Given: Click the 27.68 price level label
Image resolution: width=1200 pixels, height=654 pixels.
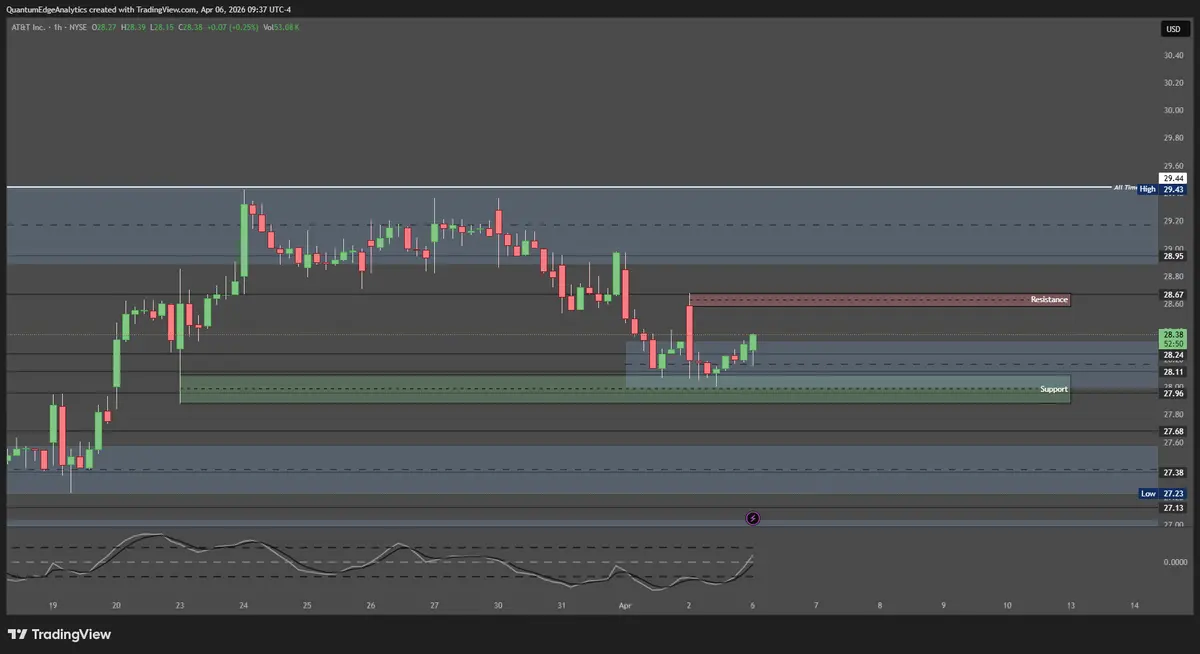Looking at the screenshot, I should click(x=1173, y=431).
